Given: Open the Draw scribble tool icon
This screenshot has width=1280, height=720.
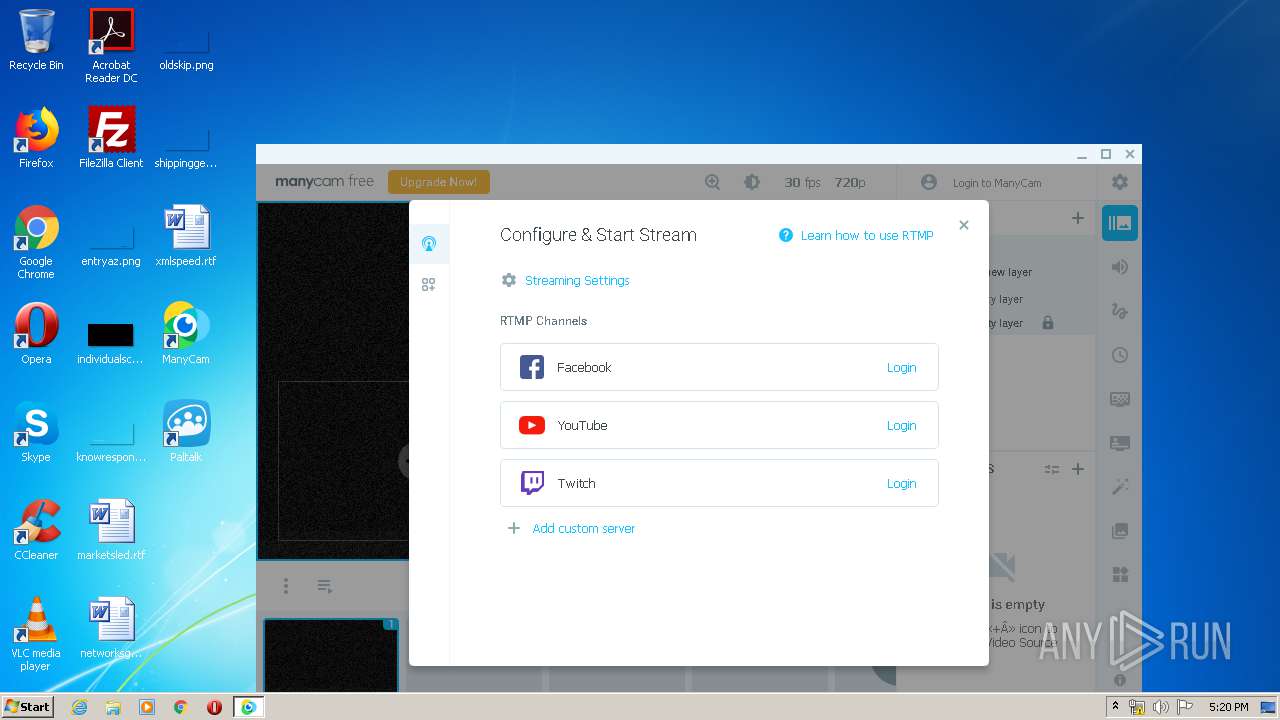Looking at the screenshot, I should [1120, 311].
